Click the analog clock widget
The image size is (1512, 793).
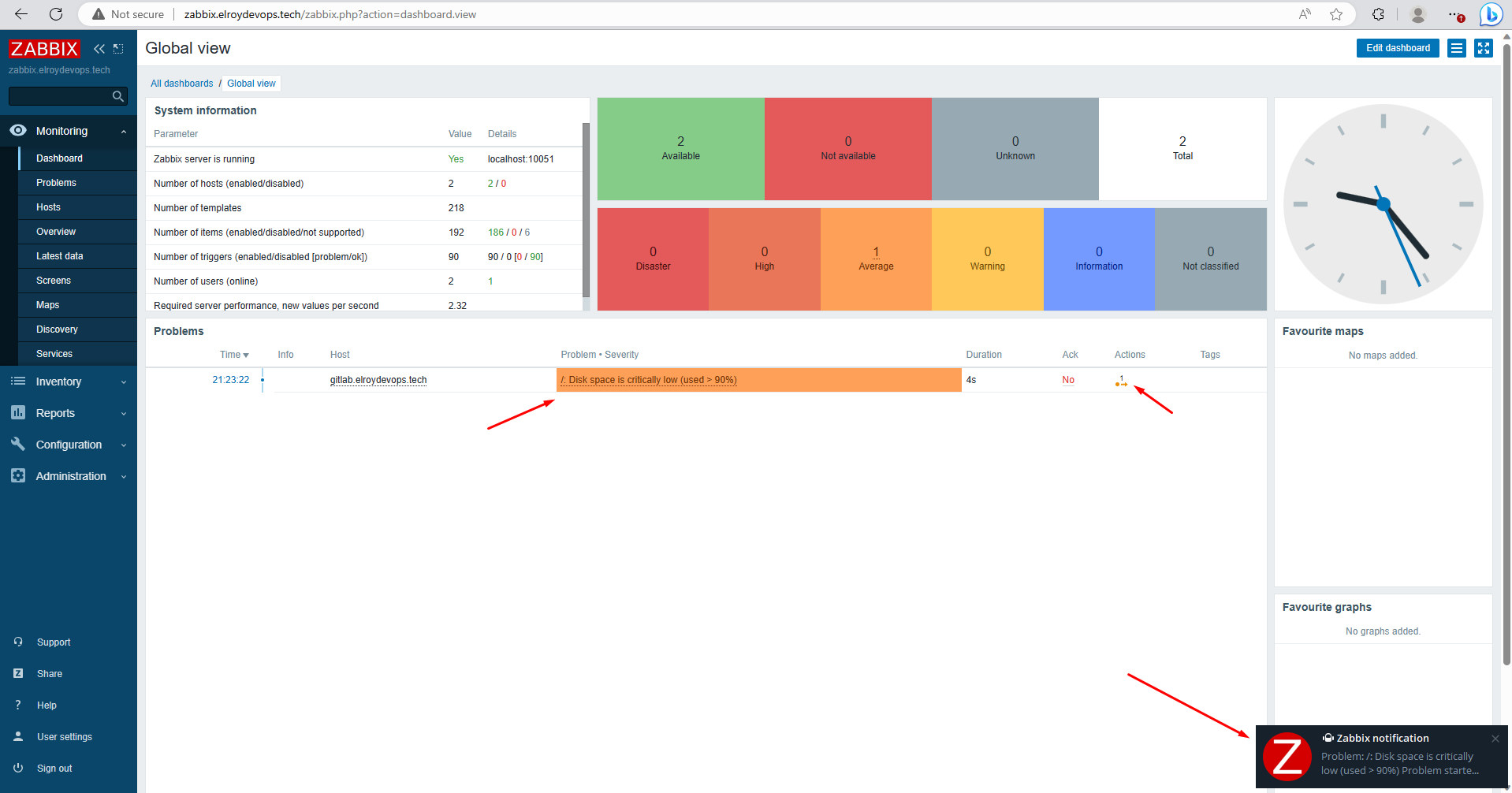[1383, 204]
